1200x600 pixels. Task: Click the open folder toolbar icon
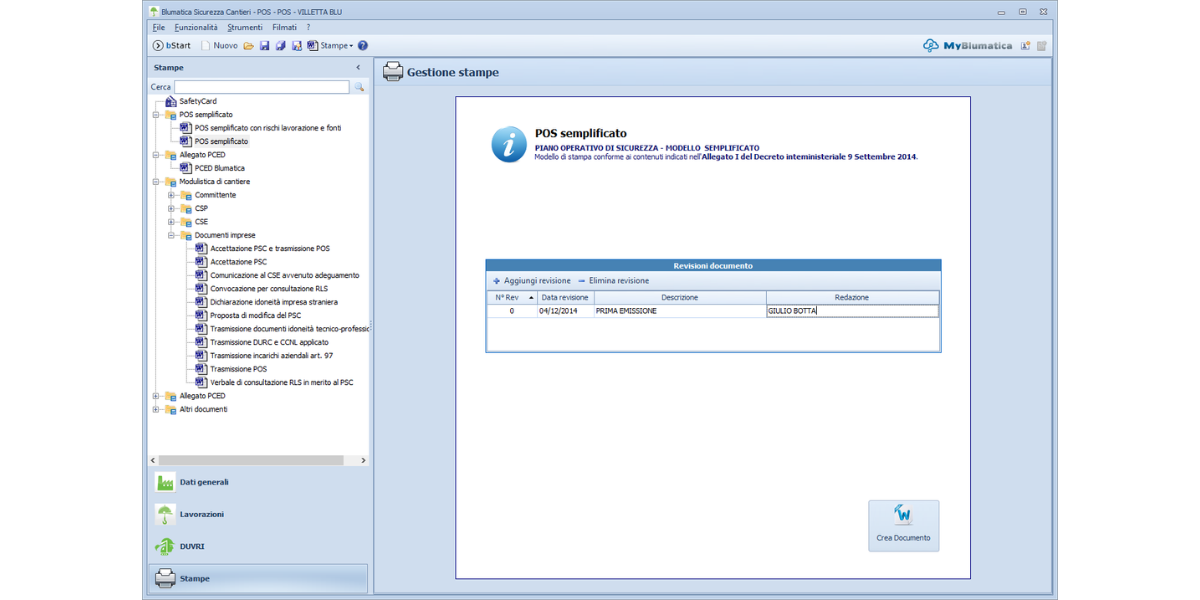point(249,46)
